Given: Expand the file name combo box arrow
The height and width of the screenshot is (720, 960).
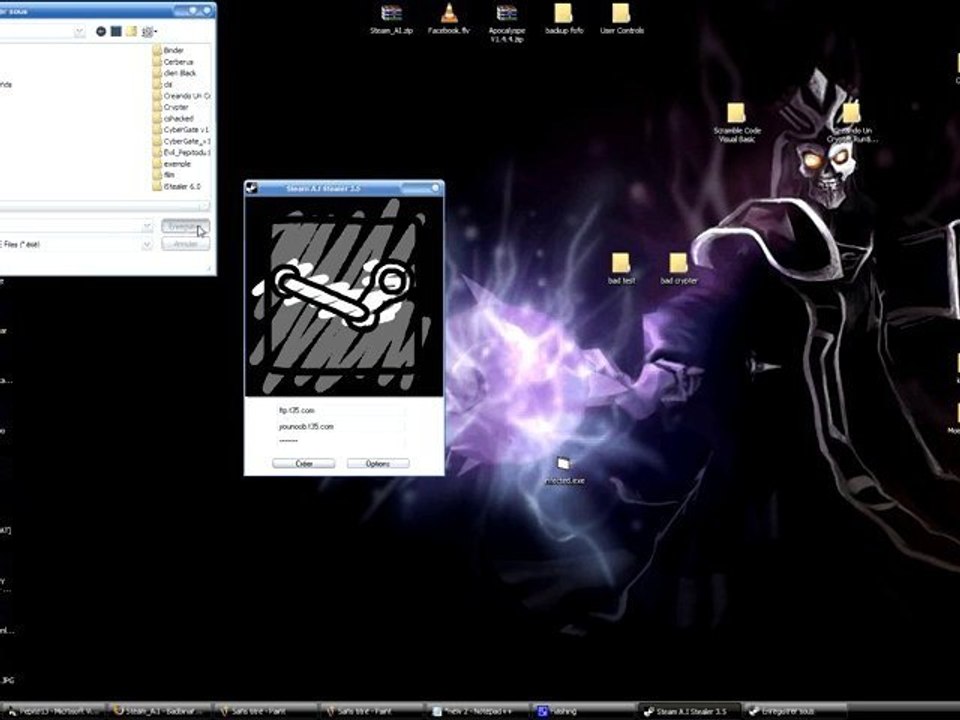Looking at the screenshot, I should (147, 227).
